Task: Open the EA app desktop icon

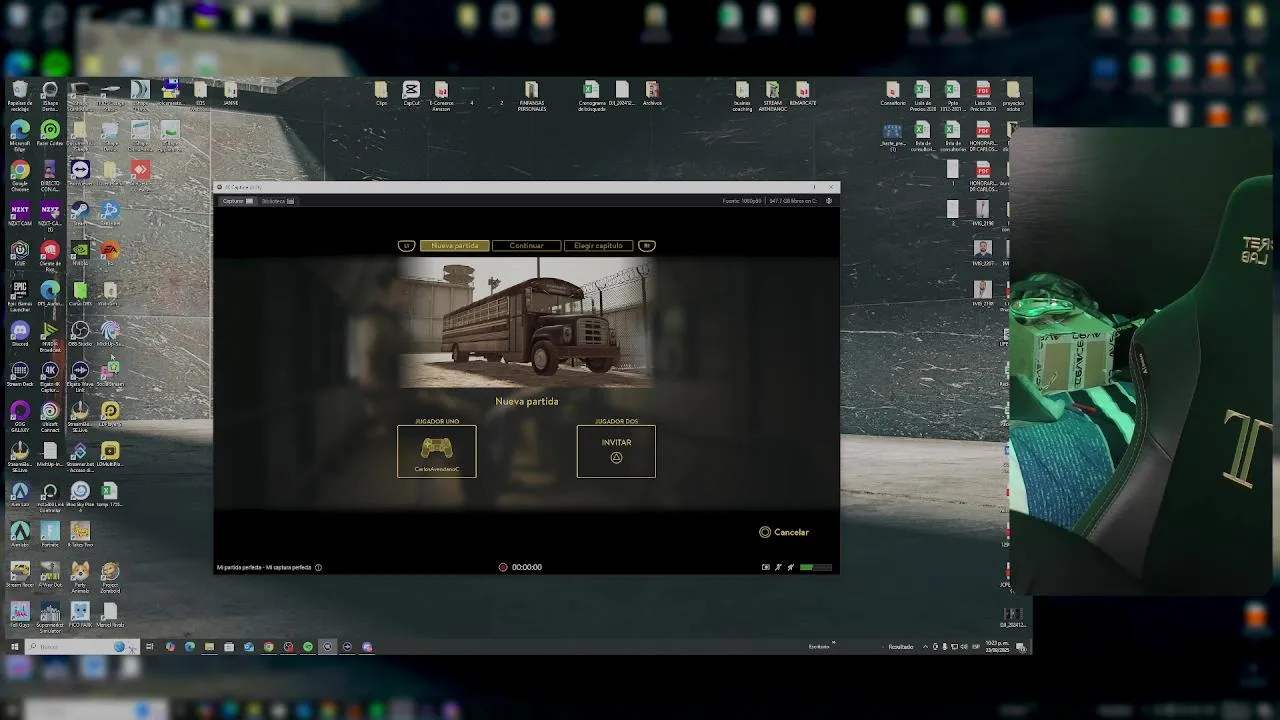Action: (x=110, y=255)
